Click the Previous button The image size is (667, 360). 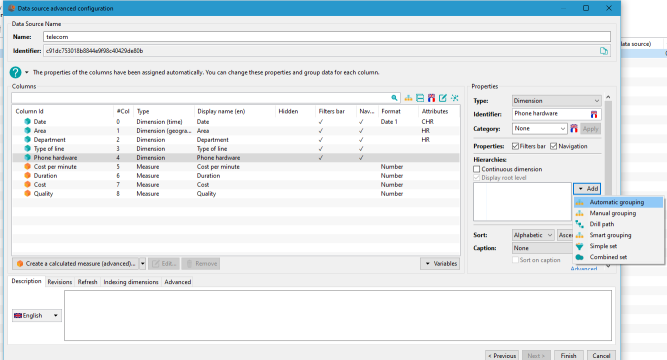click(x=502, y=355)
